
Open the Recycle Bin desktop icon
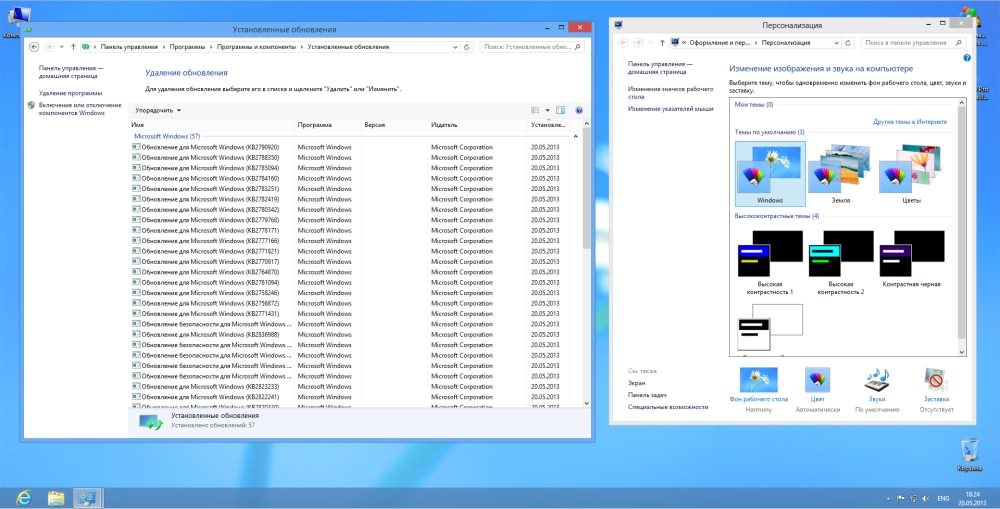[x=968, y=450]
